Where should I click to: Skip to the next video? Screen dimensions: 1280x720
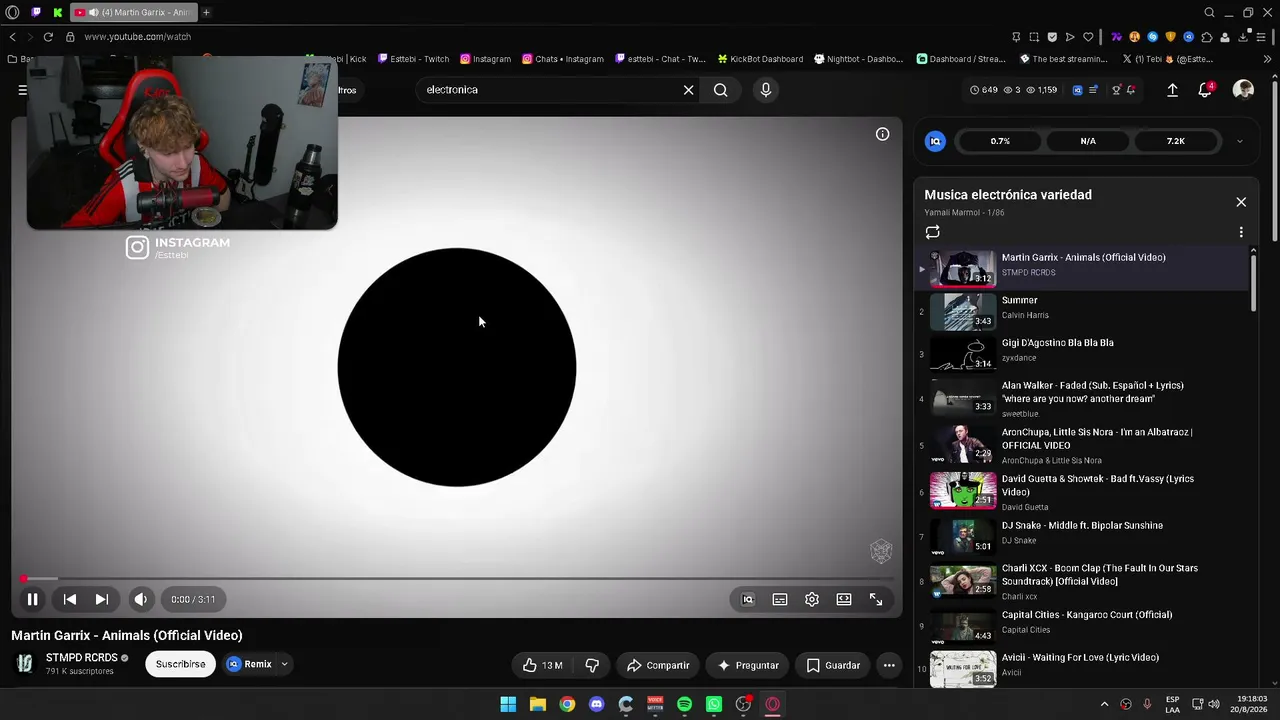pos(102,599)
